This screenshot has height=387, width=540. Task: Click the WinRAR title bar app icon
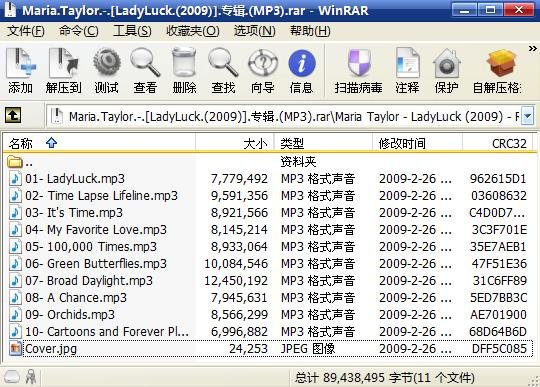coord(10,10)
